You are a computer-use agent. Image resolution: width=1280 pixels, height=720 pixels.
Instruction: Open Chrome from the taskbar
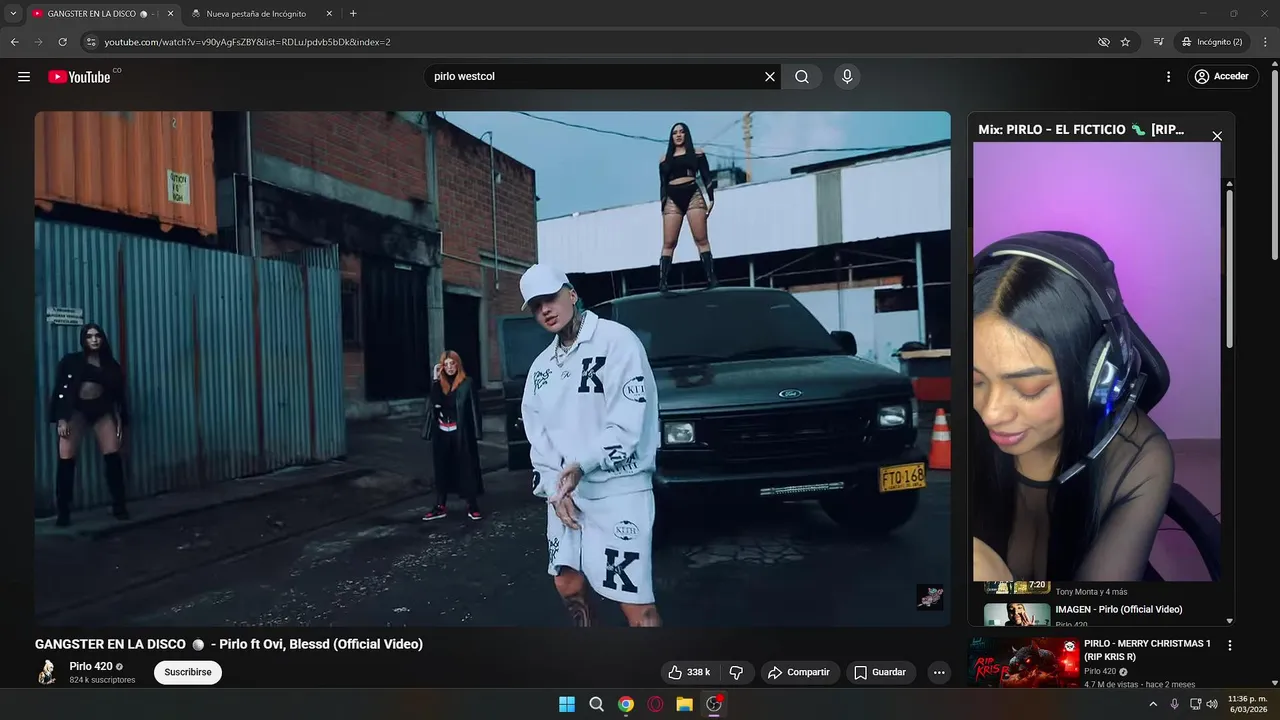pyautogui.click(x=626, y=704)
